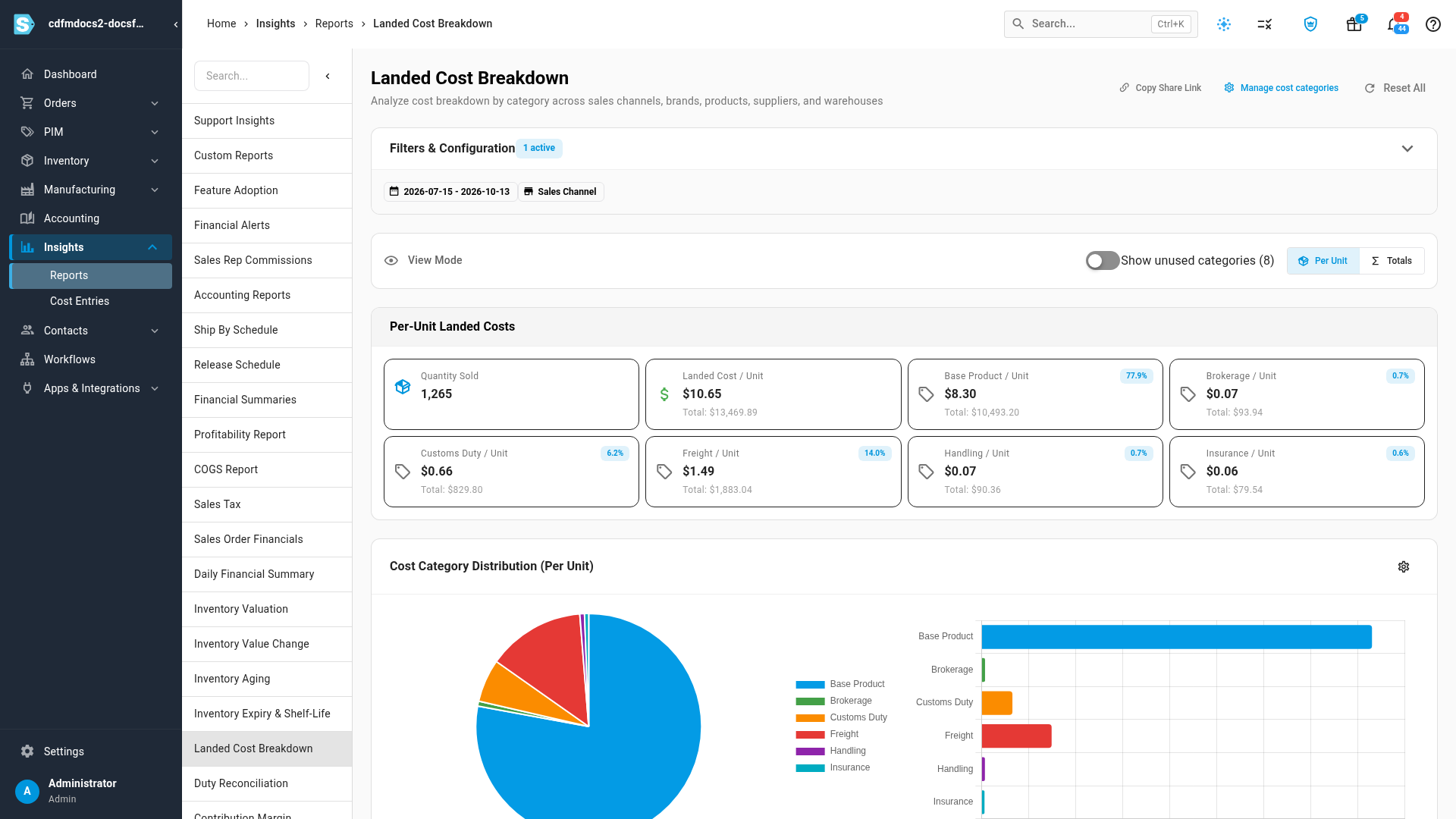Switch to Totals view mode
Image resolution: width=1456 pixels, height=819 pixels.
pyautogui.click(x=1392, y=261)
